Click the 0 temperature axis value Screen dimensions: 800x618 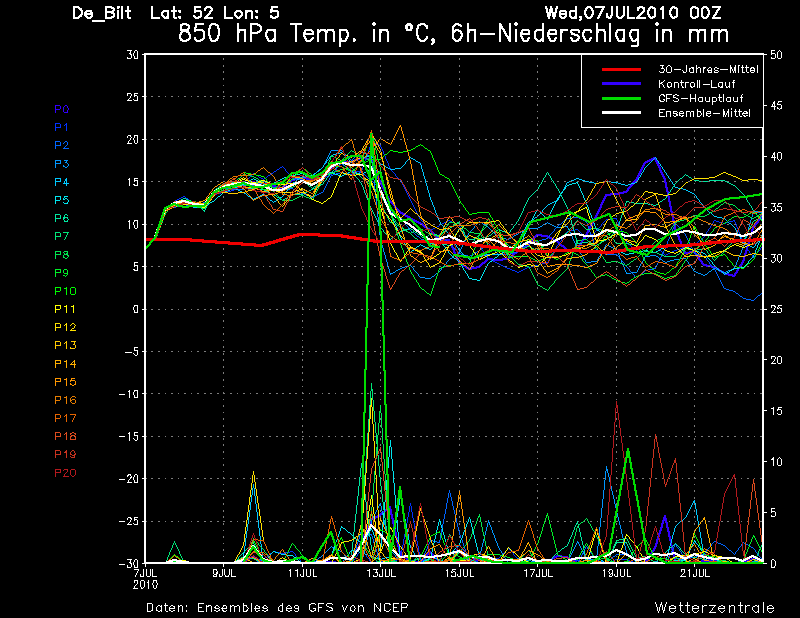pyautogui.click(x=136, y=309)
